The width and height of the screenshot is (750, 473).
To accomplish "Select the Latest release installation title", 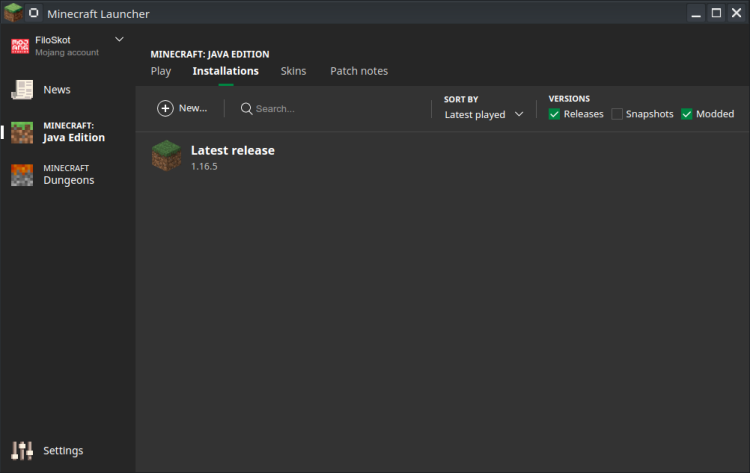I will 233,151.
